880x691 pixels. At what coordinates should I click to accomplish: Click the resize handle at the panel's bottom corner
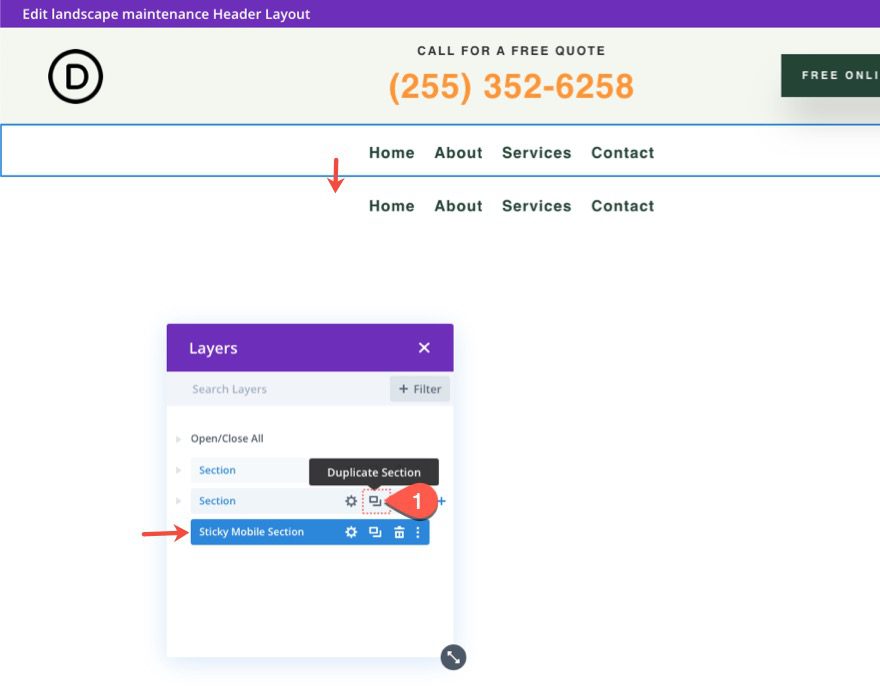[452, 657]
